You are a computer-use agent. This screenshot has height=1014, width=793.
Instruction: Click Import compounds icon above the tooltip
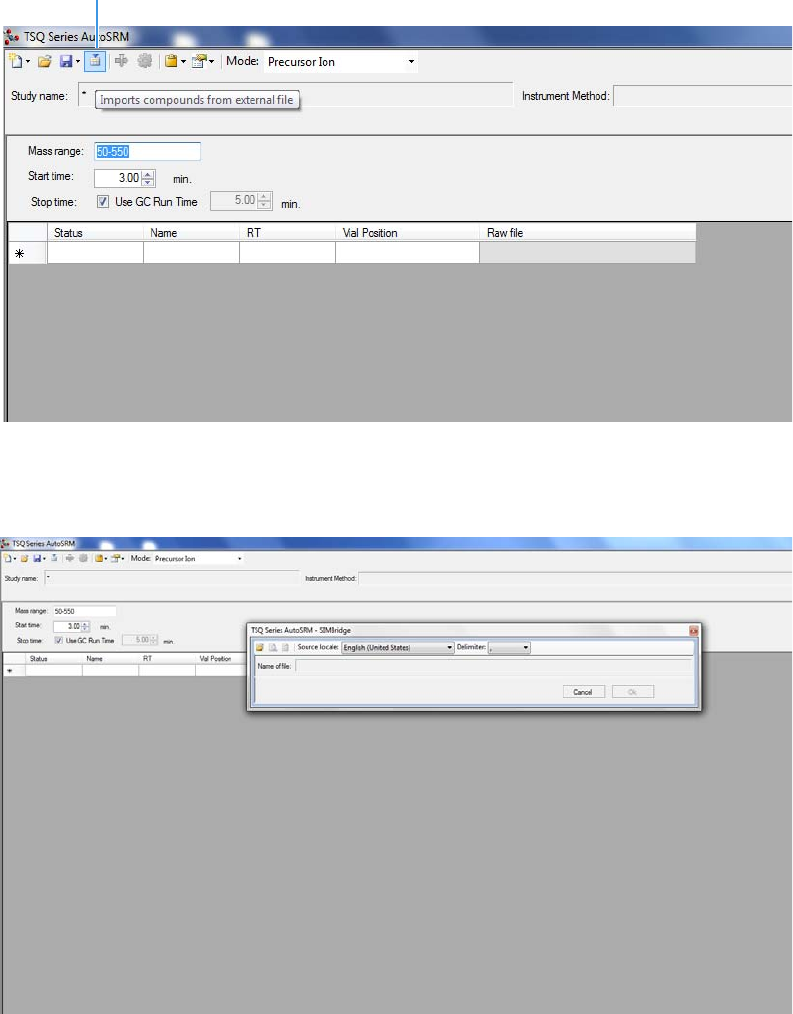94,61
